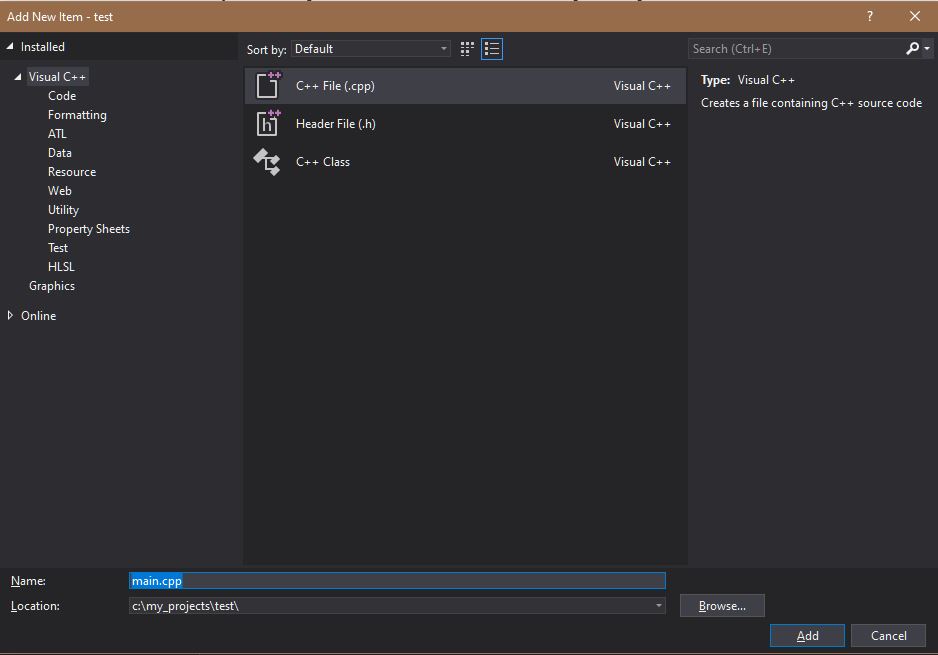Select the ATL category
The height and width of the screenshot is (655, 938).
(x=57, y=134)
